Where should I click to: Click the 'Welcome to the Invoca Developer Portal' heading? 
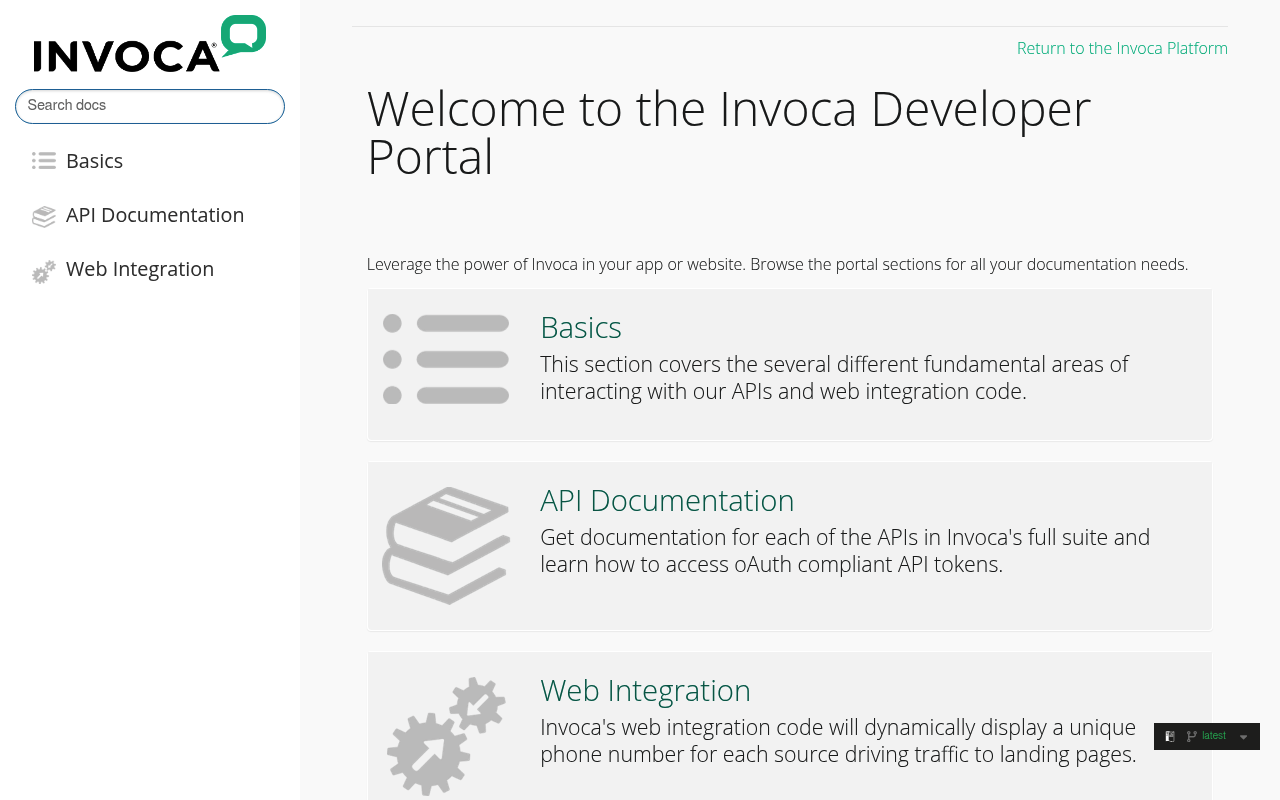tap(729, 133)
